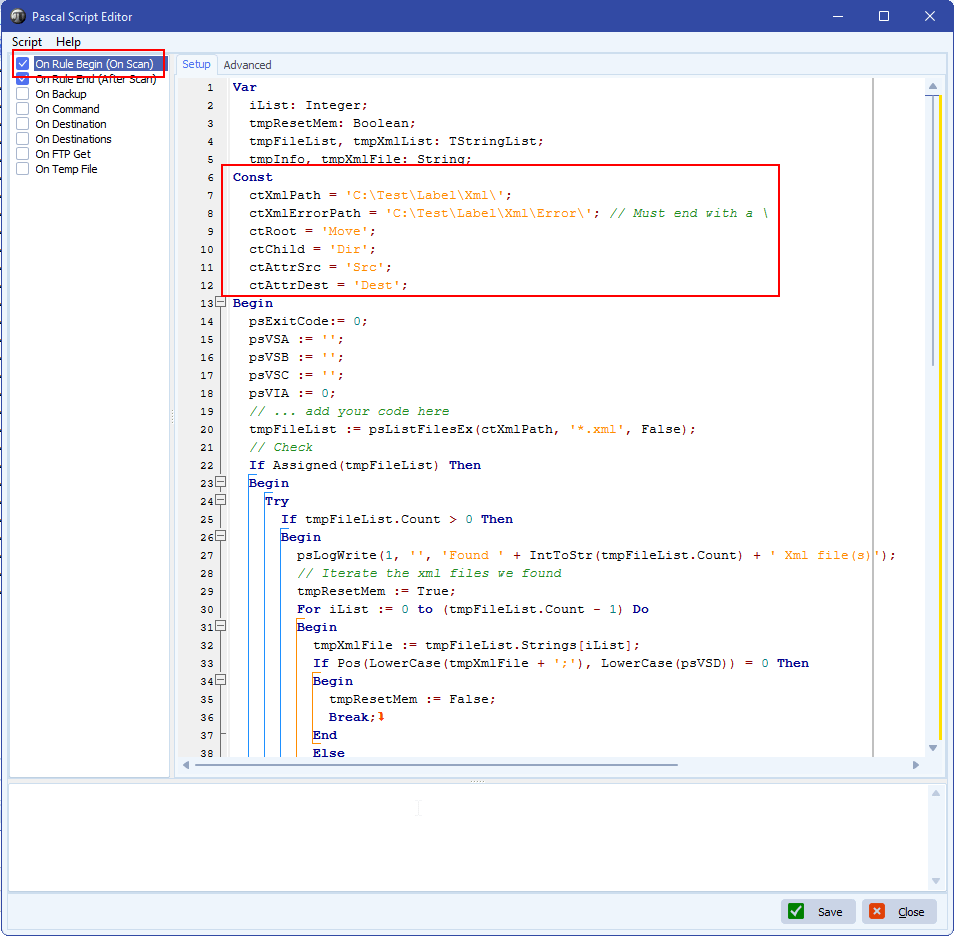Collapse the Begin block at line 13
This screenshot has width=954, height=936.
[221, 303]
